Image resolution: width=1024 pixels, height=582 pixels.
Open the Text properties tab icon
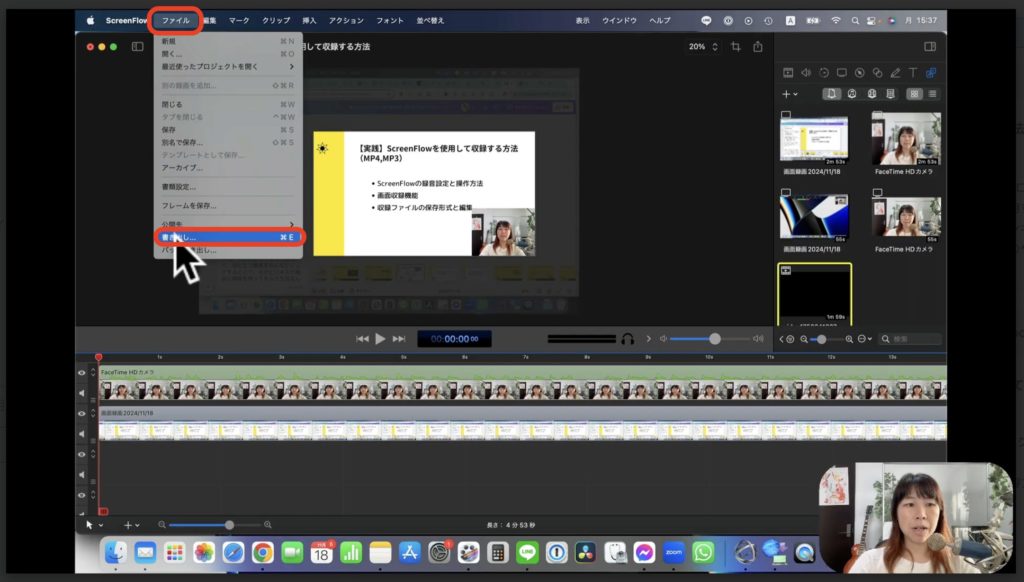912,73
